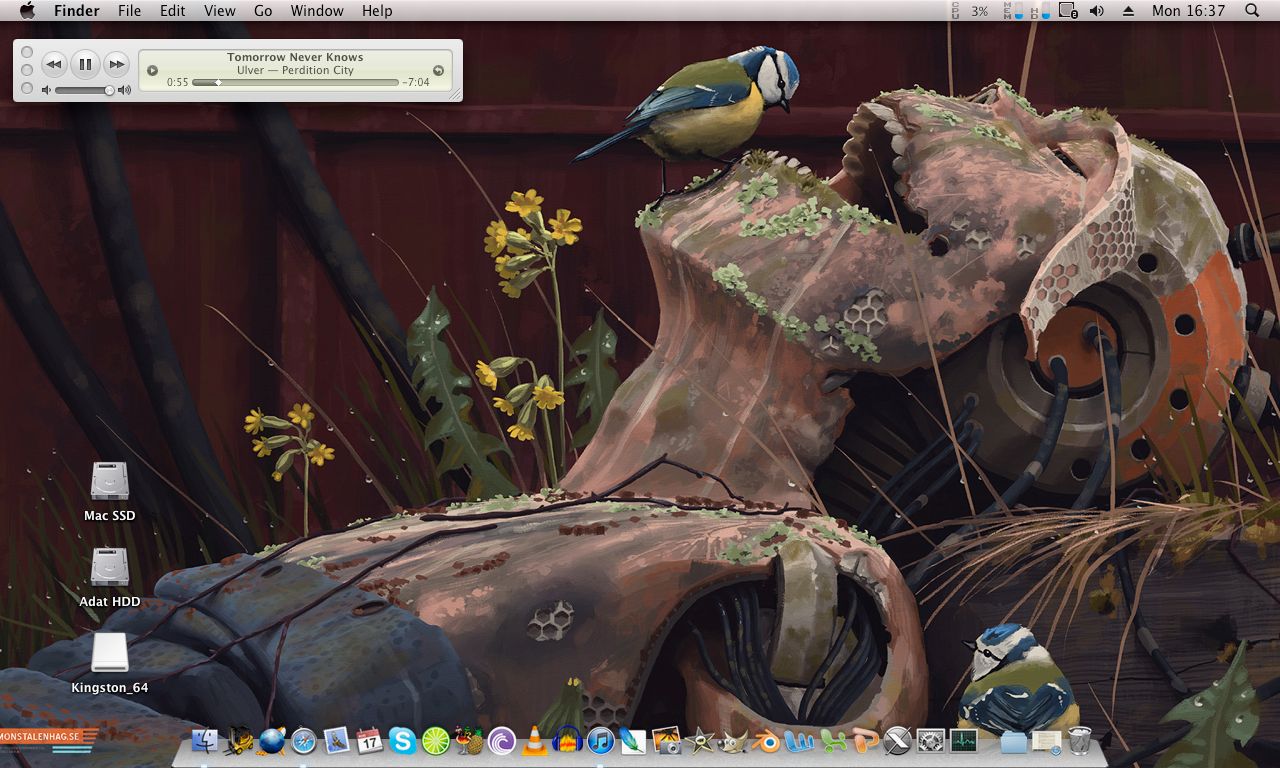Open VLC traffic cone icon
Viewport: 1280px width, 768px height.
[535, 741]
